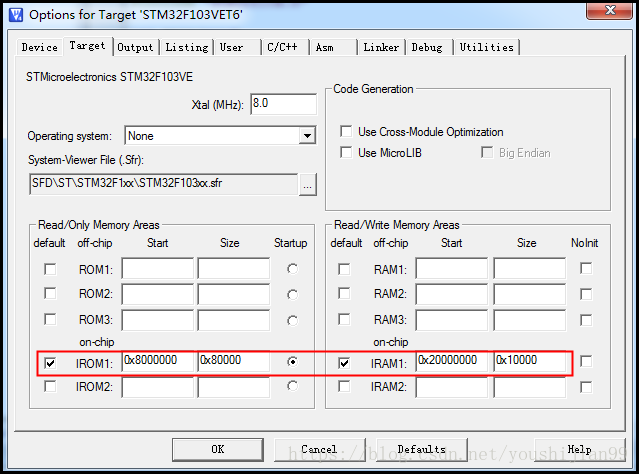The width and height of the screenshot is (639, 474).
Task: Close the Options for Target dialog
Action: [x=609, y=11]
